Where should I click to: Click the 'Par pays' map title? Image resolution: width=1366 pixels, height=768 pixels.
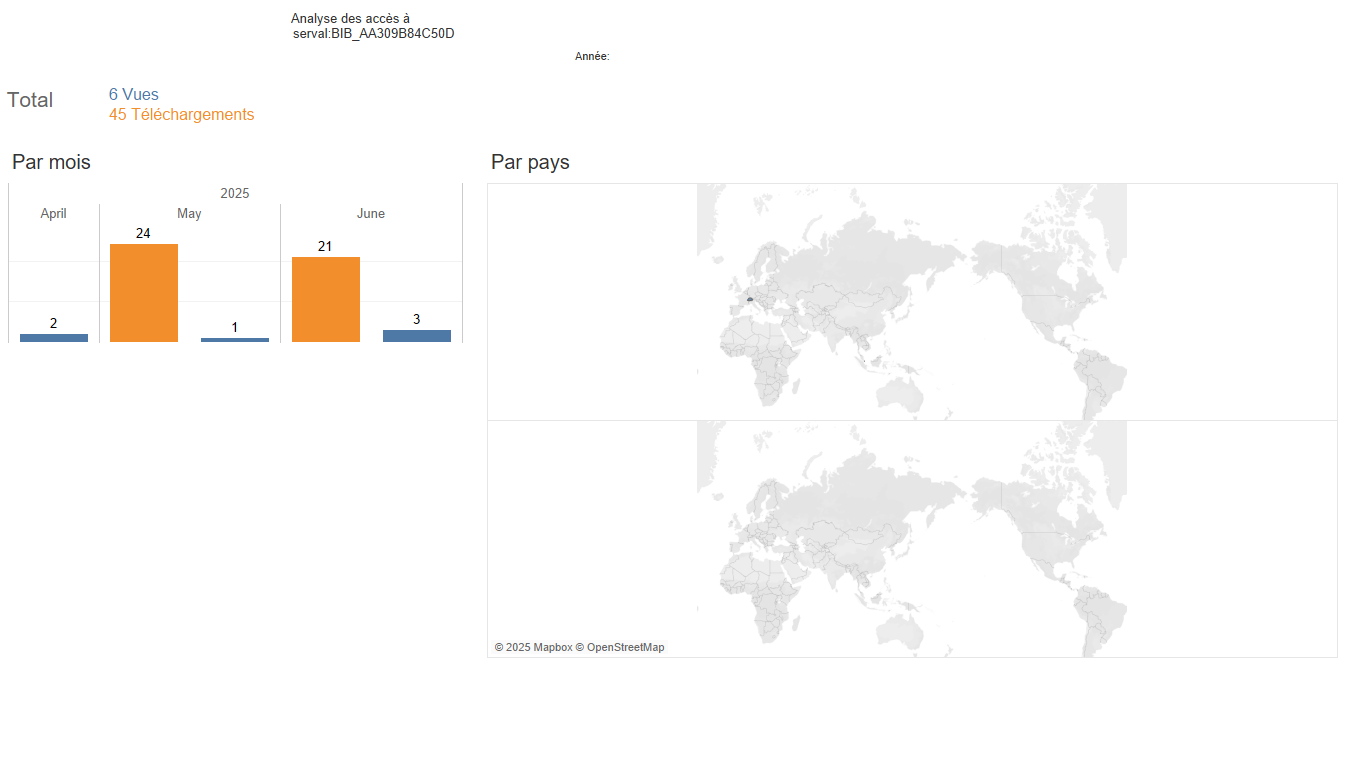pos(530,162)
